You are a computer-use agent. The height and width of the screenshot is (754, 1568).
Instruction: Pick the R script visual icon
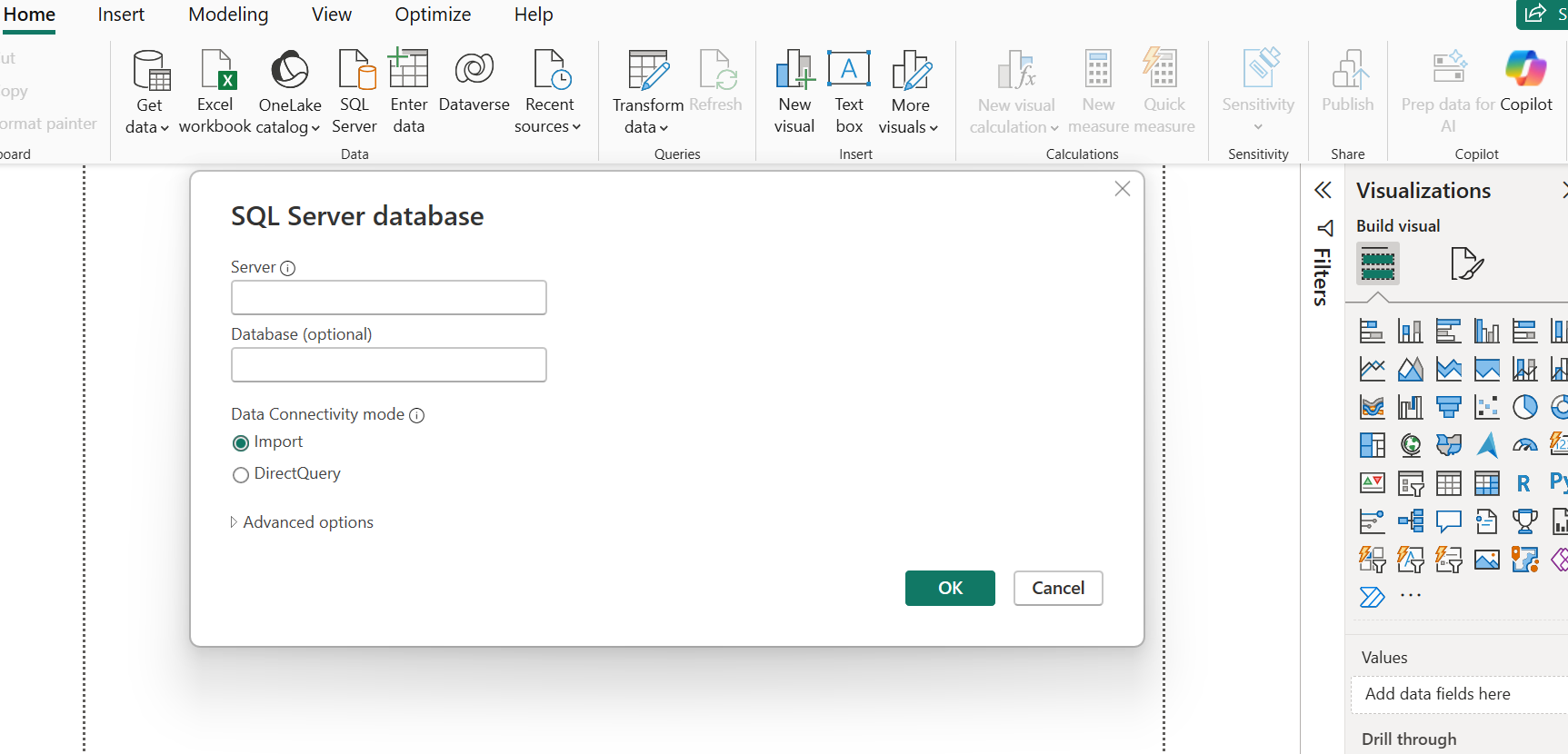1523,483
